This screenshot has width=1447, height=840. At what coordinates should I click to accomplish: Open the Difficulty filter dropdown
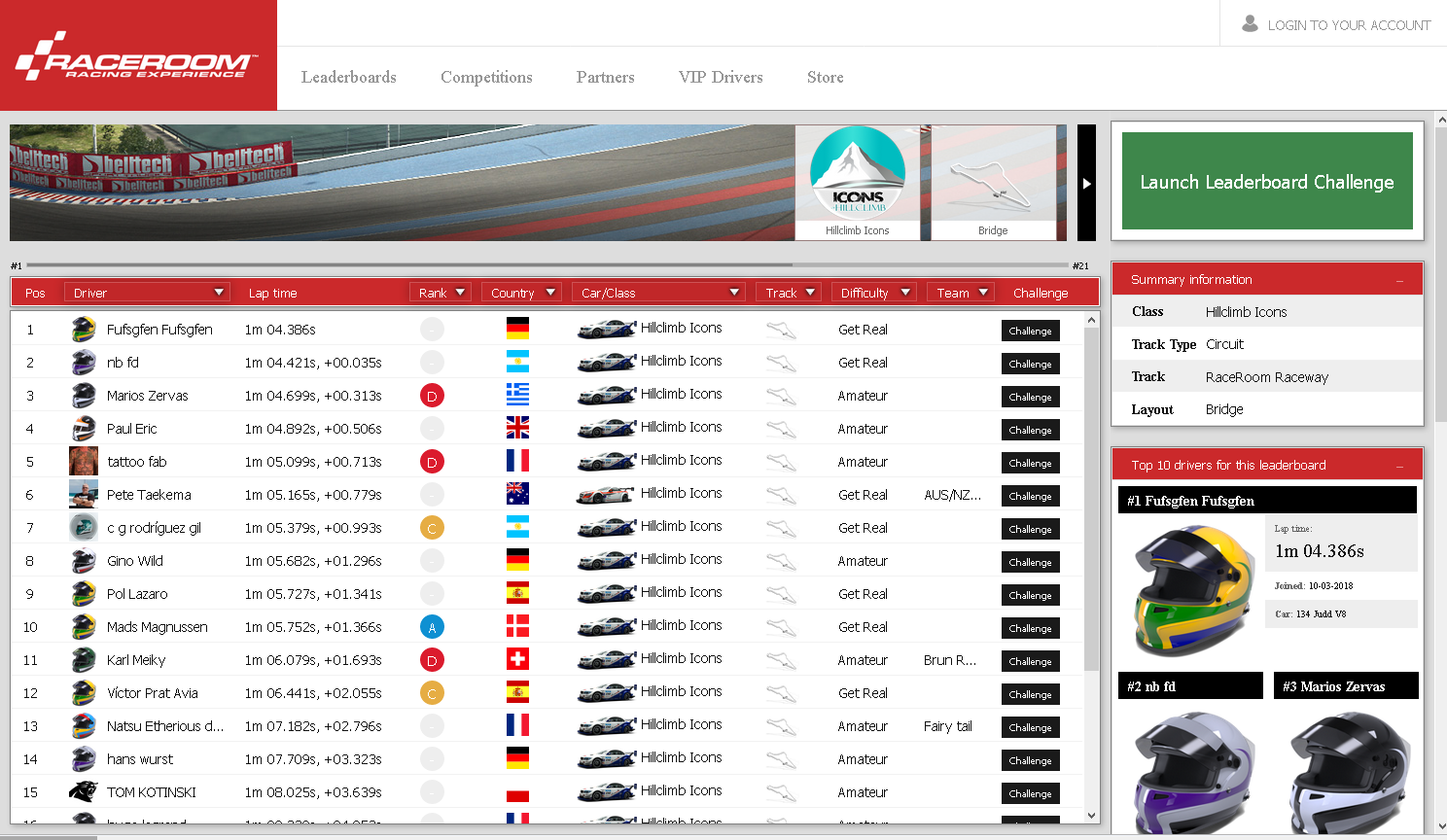tap(874, 293)
